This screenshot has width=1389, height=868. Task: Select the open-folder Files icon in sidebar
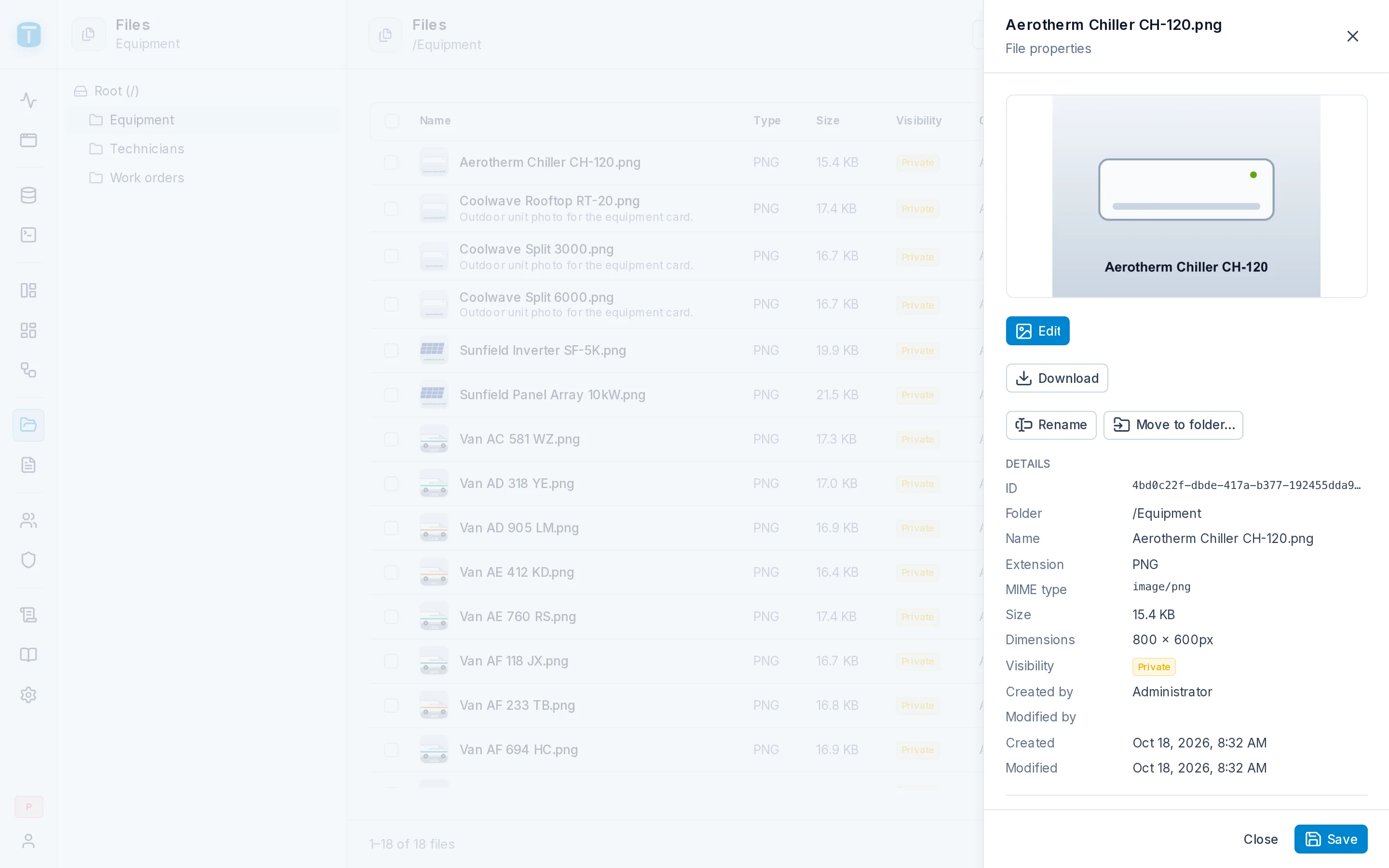click(x=28, y=425)
